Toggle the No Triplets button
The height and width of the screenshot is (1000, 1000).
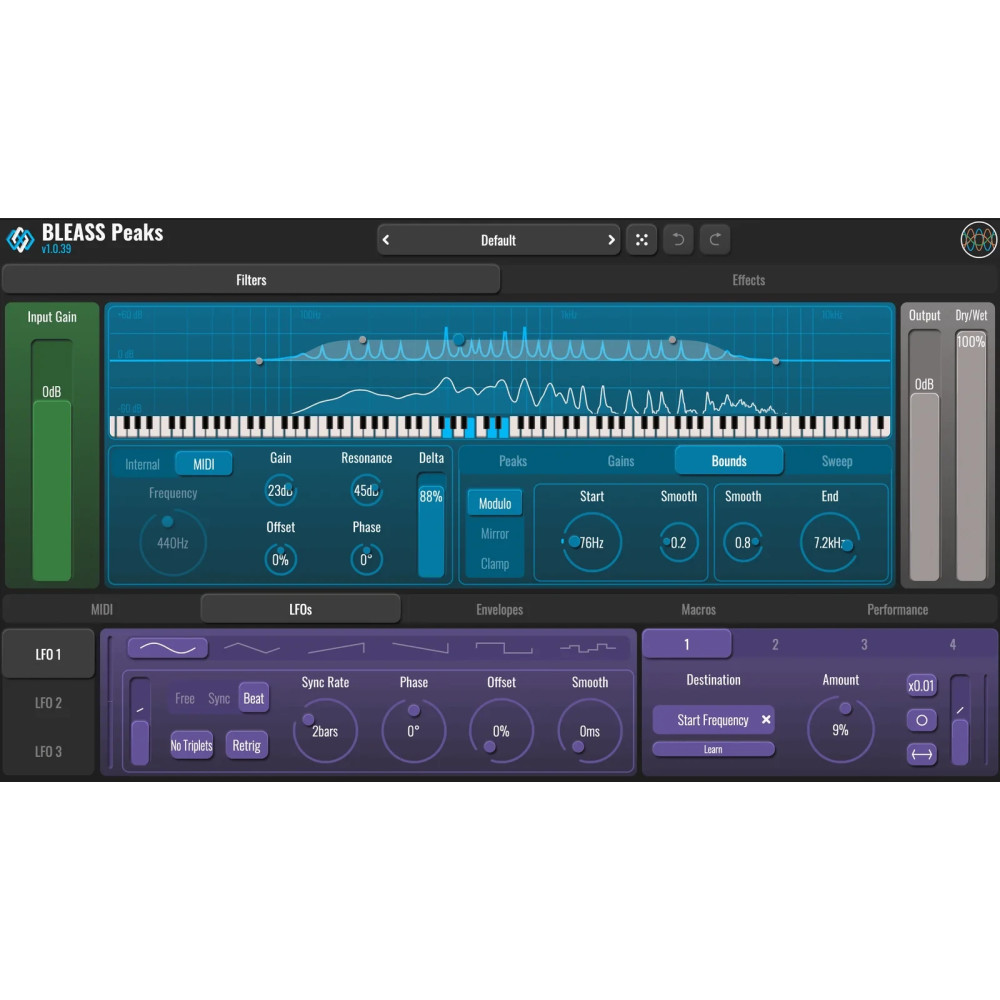pos(191,745)
